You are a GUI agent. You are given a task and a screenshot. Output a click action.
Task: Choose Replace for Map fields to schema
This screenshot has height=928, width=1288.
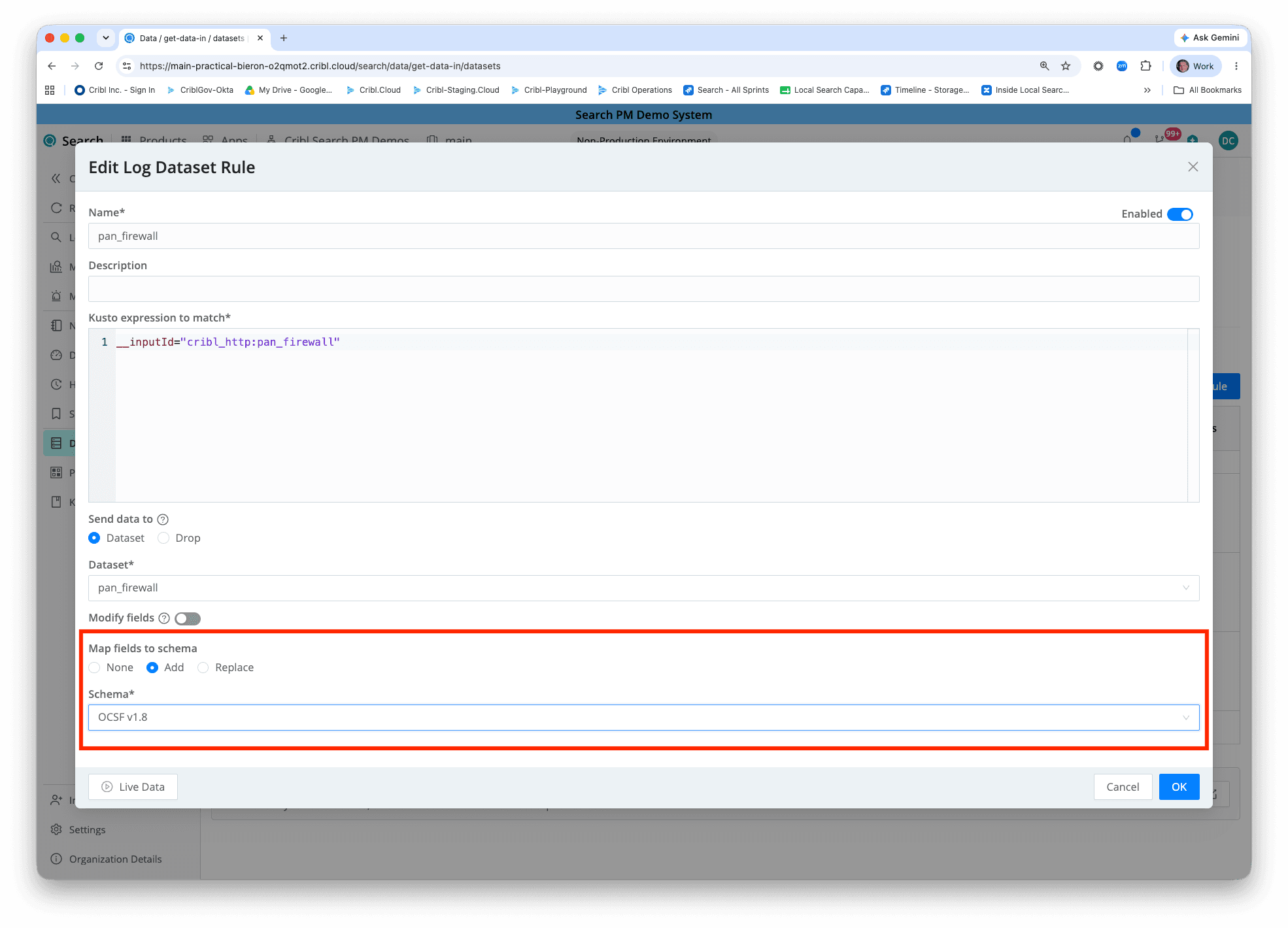(x=203, y=667)
